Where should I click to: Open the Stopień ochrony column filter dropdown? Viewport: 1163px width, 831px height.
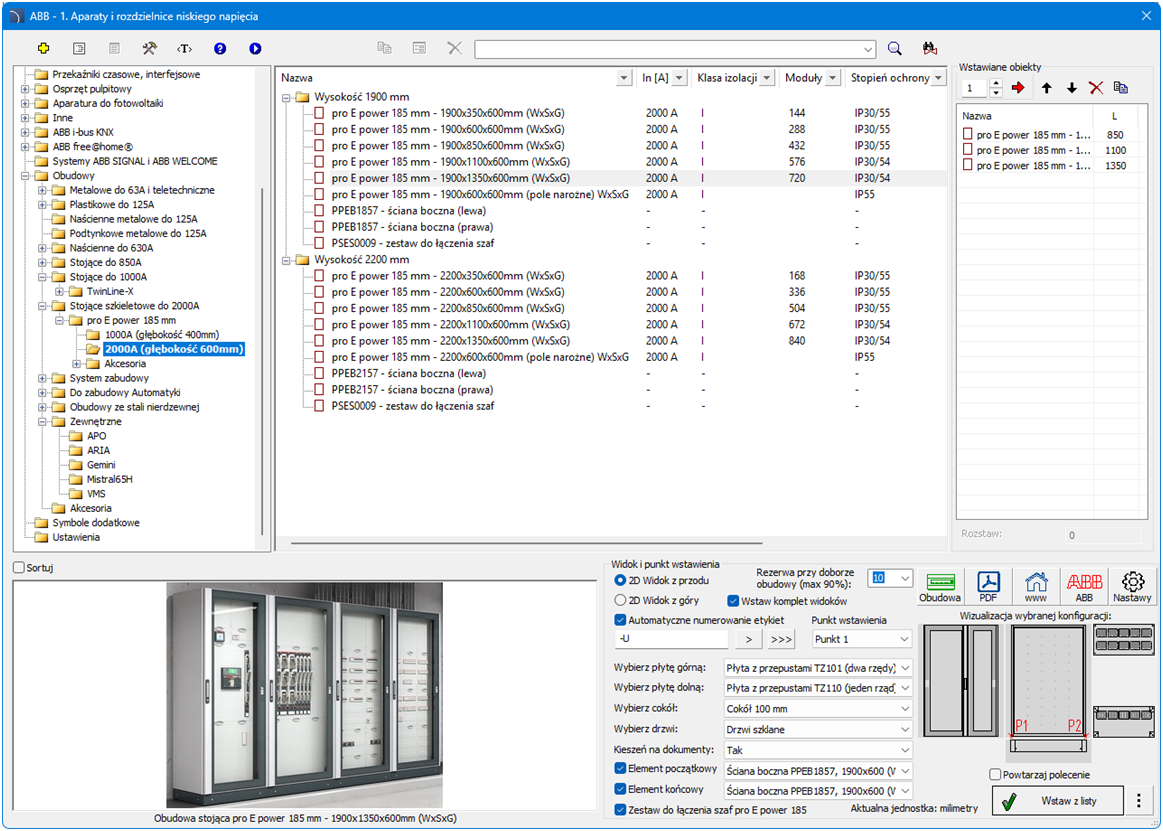pyautogui.click(x=938, y=78)
